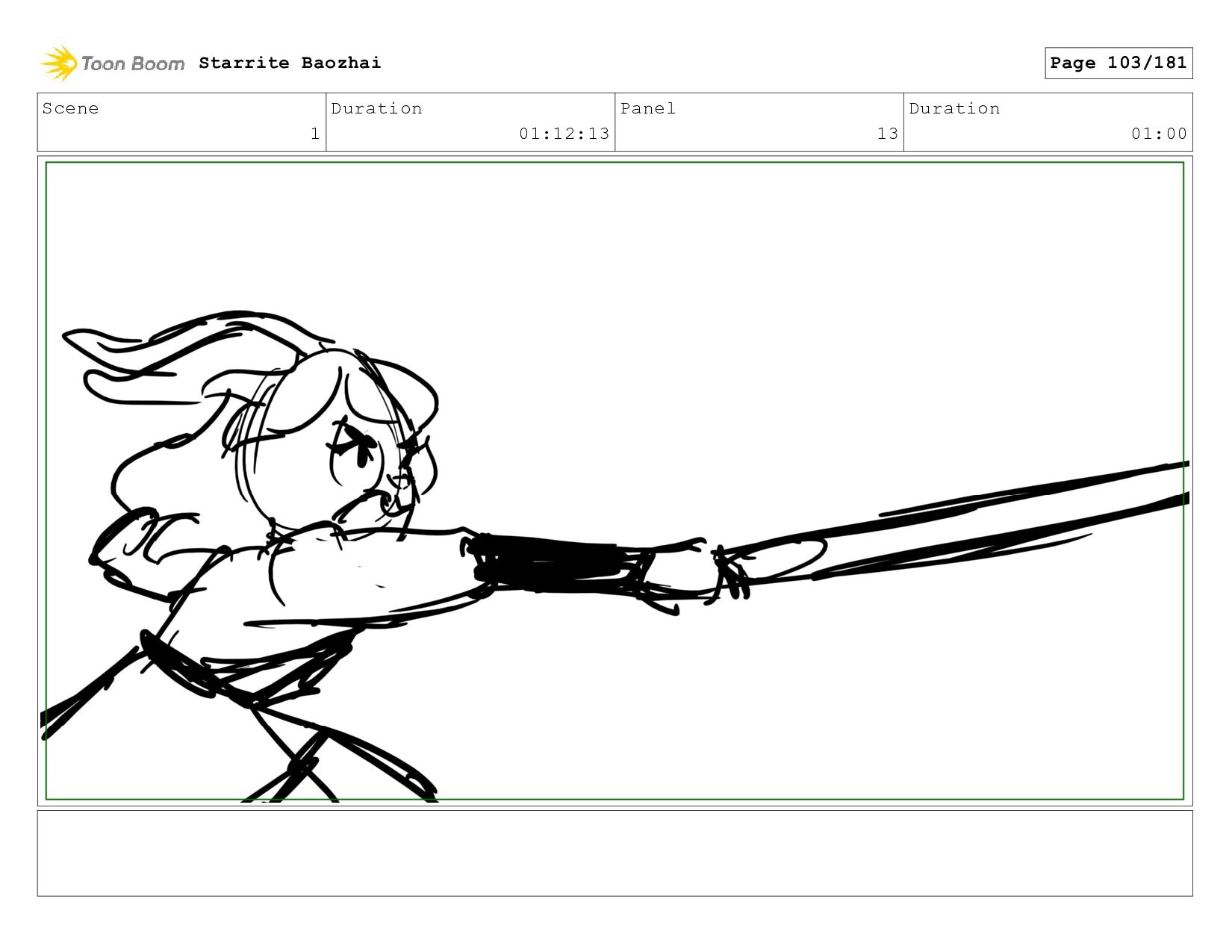
Task: Click the 'Page 103/181' indicator
Action: tap(1119, 63)
